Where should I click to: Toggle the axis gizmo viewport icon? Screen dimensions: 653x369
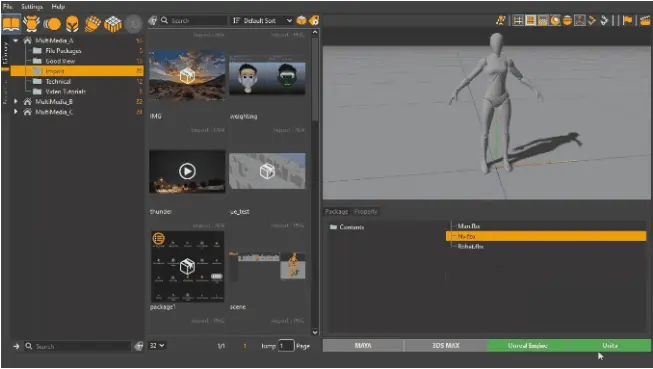[x=580, y=20]
